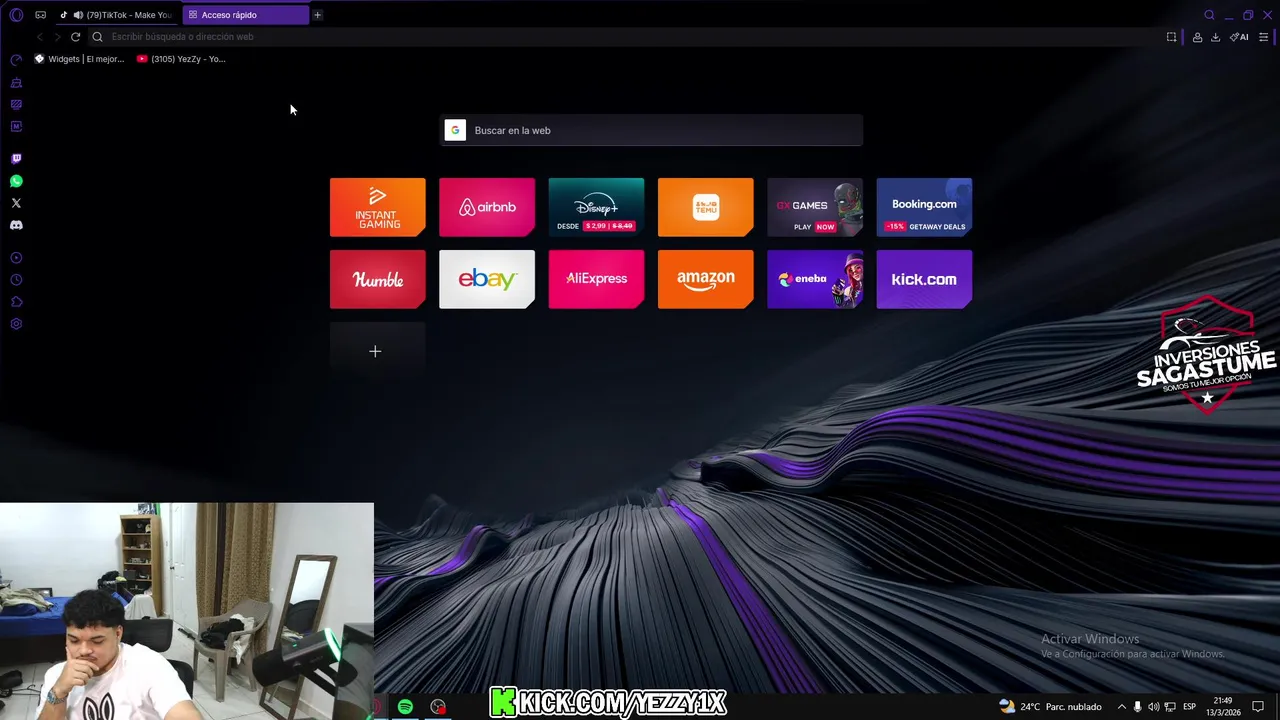Viewport: 1280px width, 720px height.
Task: Open tab search magnifier in title bar
Action: tap(1209, 15)
